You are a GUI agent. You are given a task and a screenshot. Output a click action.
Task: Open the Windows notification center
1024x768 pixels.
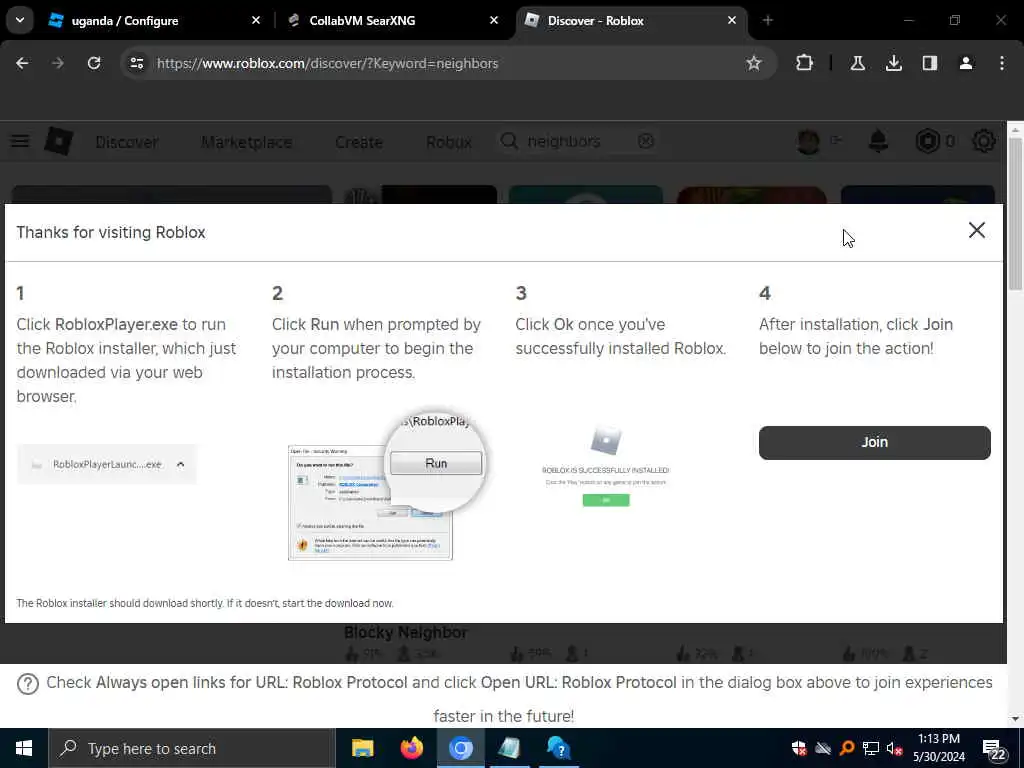[995, 750]
